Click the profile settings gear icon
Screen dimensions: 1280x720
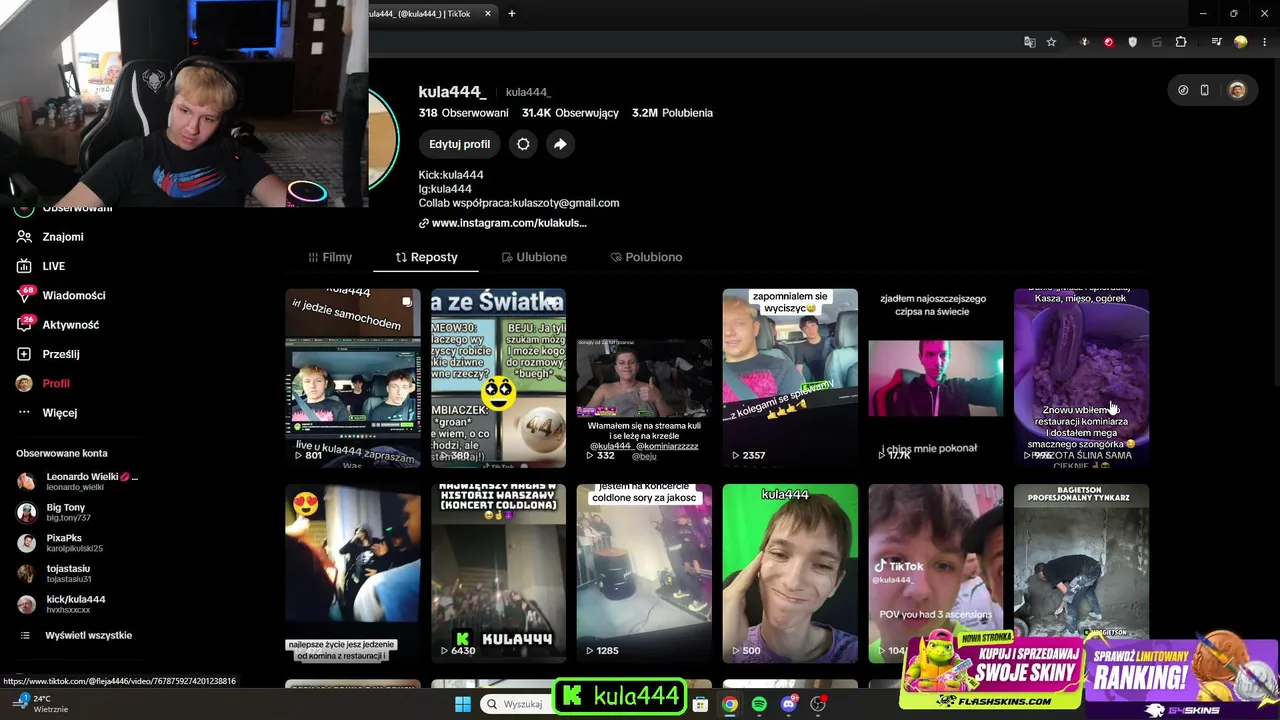[523, 144]
